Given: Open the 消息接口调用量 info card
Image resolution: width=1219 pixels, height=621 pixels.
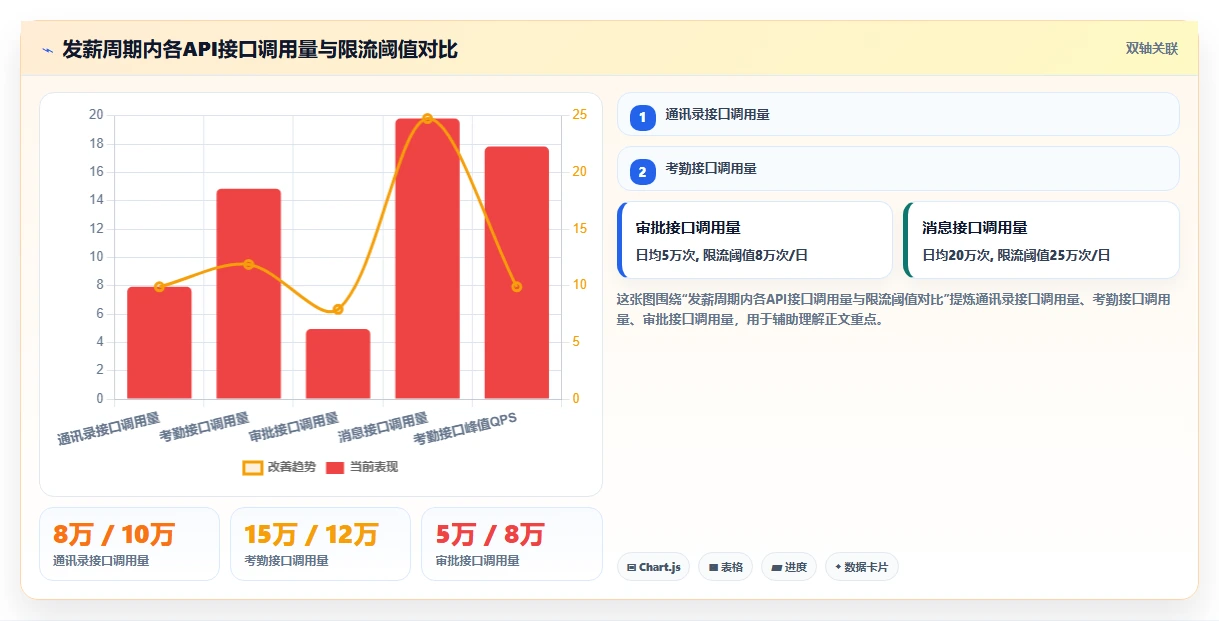Looking at the screenshot, I should [1041, 240].
